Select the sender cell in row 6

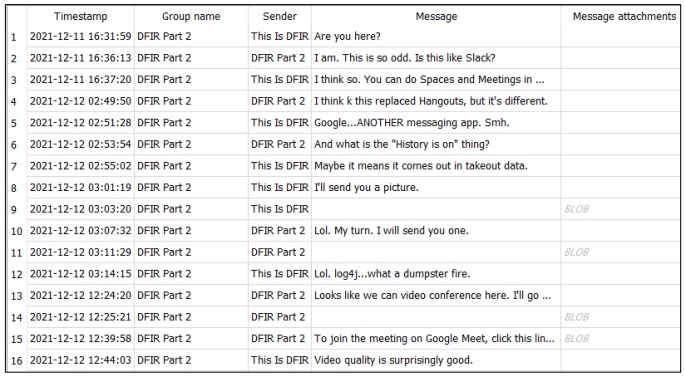pyautogui.click(x=280, y=144)
